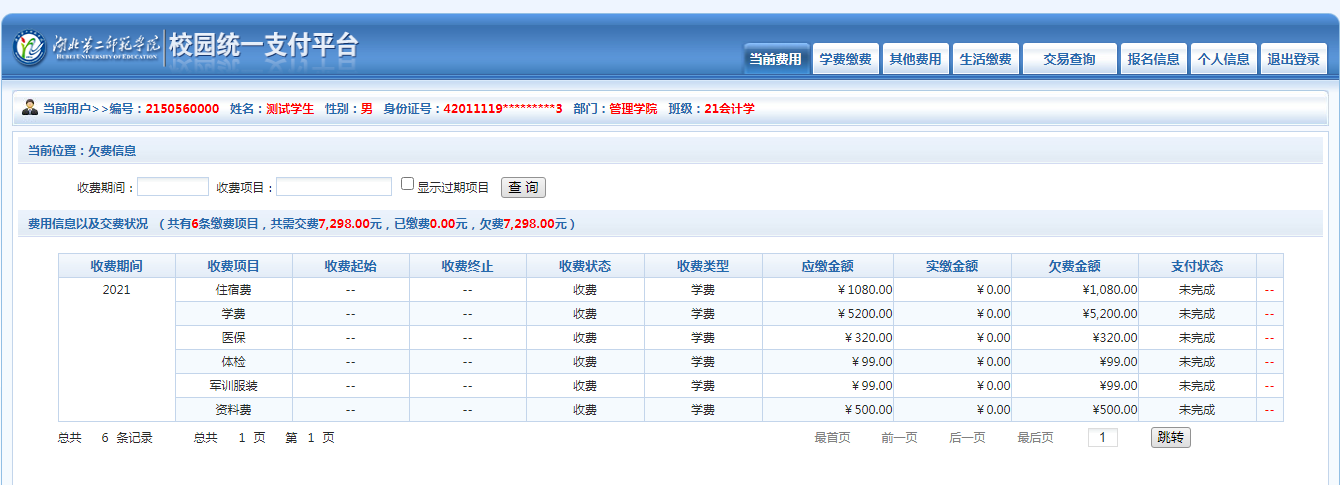Click the 后一页 next page link
1340x485 pixels.
[x=967, y=438]
